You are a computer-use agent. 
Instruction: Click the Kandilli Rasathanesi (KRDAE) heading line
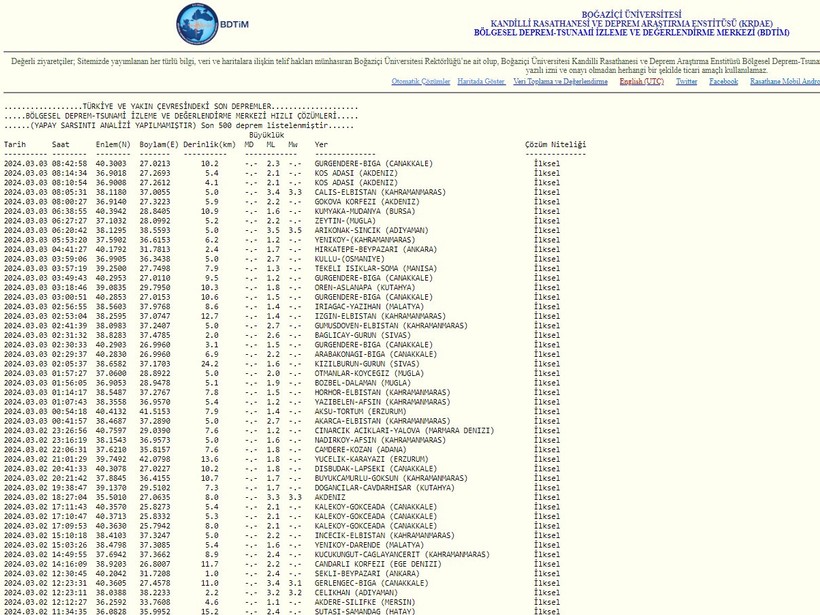click(x=632, y=24)
